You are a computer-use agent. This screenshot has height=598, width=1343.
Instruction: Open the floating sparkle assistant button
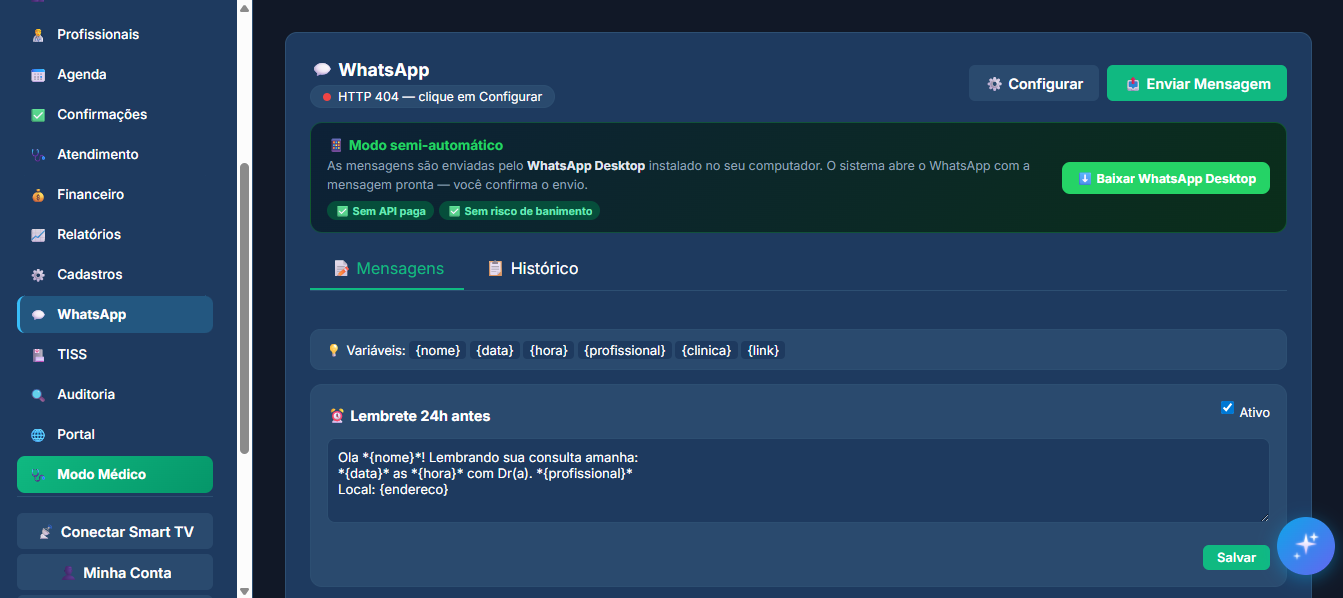(x=1305, y=545)
